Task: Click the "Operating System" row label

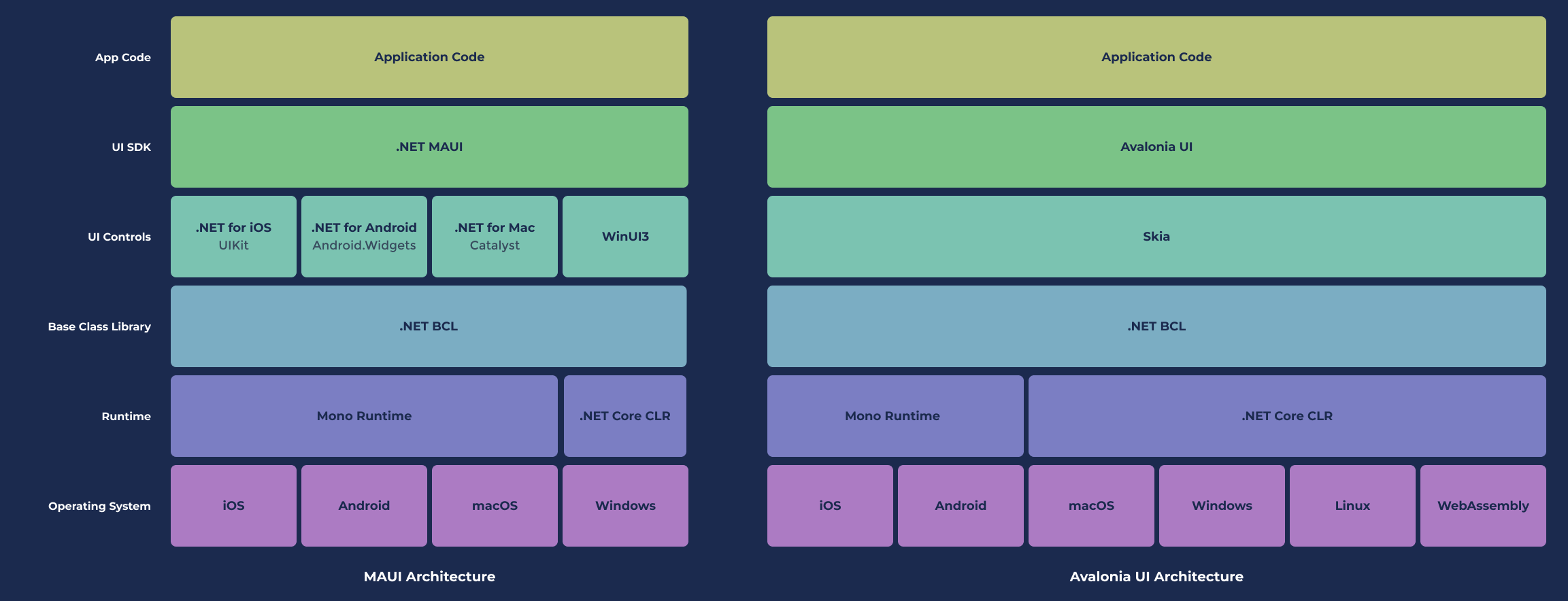Action: [x=99, y=506]
